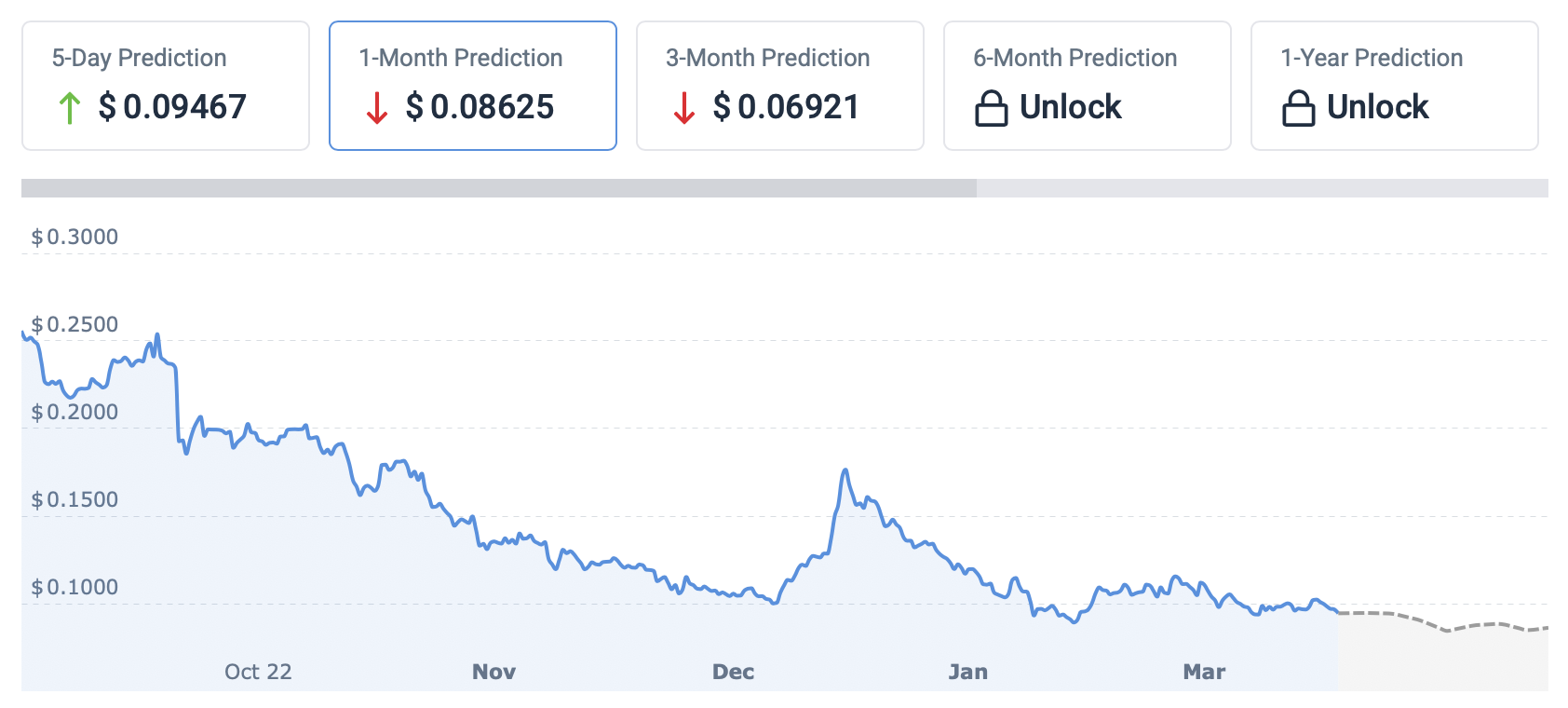
Task: Click the 6-Month Prediction lock icon
Action: tap(991, 108)
